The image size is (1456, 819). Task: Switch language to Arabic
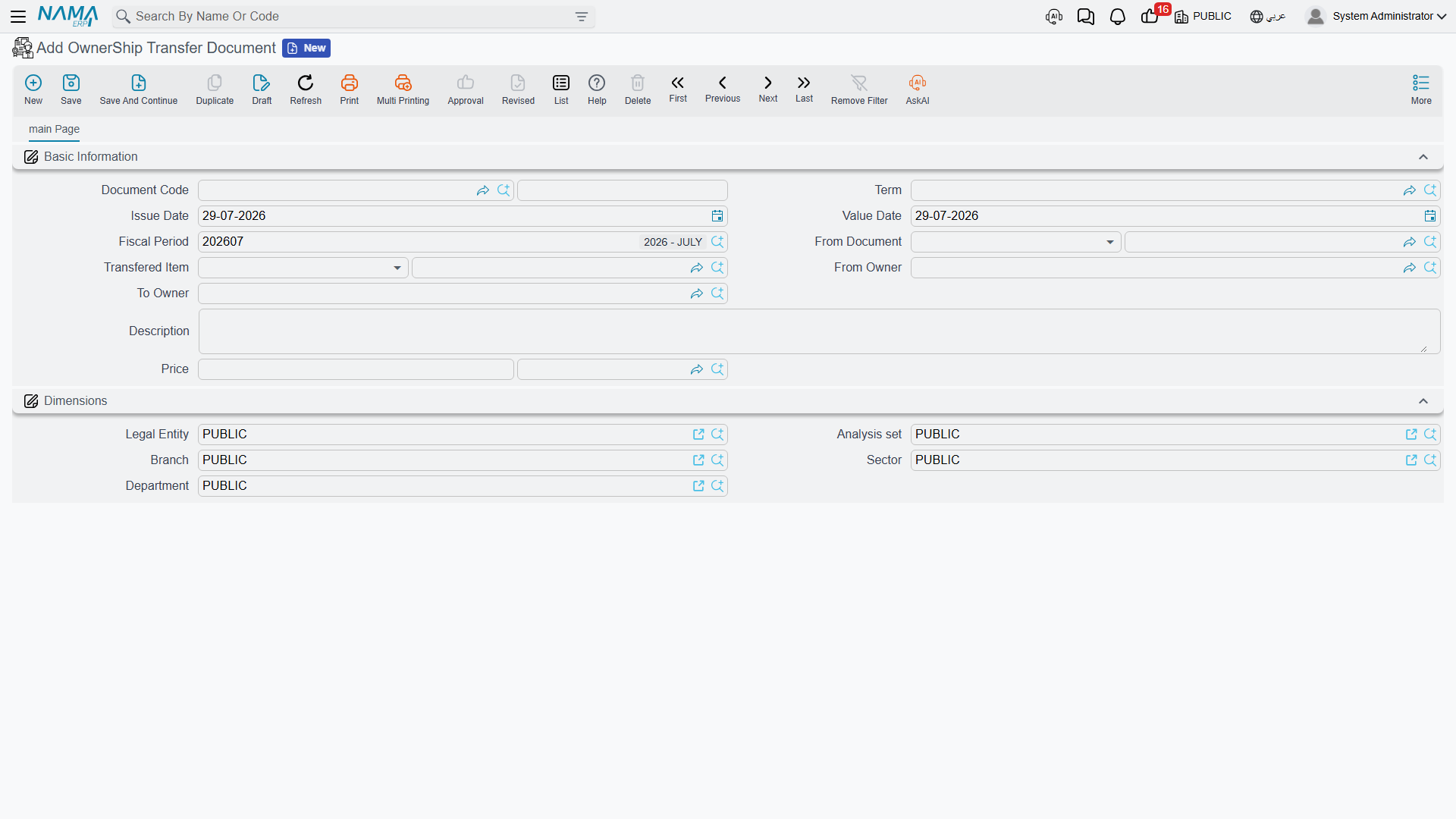(x=1268, y=17)
